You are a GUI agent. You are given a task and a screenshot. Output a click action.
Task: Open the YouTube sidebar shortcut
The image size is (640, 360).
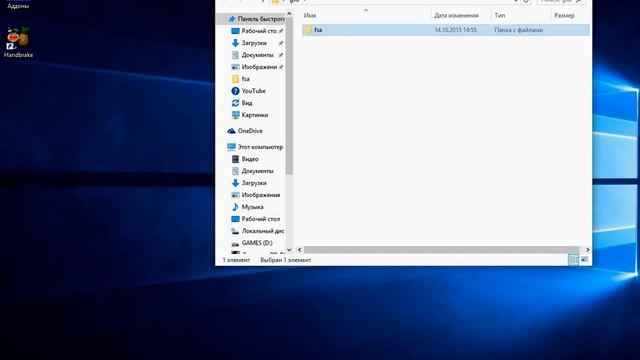coord(249,91)
